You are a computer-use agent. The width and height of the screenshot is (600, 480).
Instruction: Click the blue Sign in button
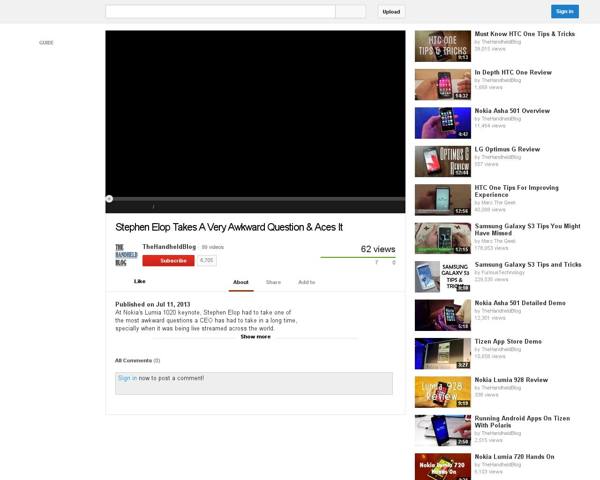[564, 12]
